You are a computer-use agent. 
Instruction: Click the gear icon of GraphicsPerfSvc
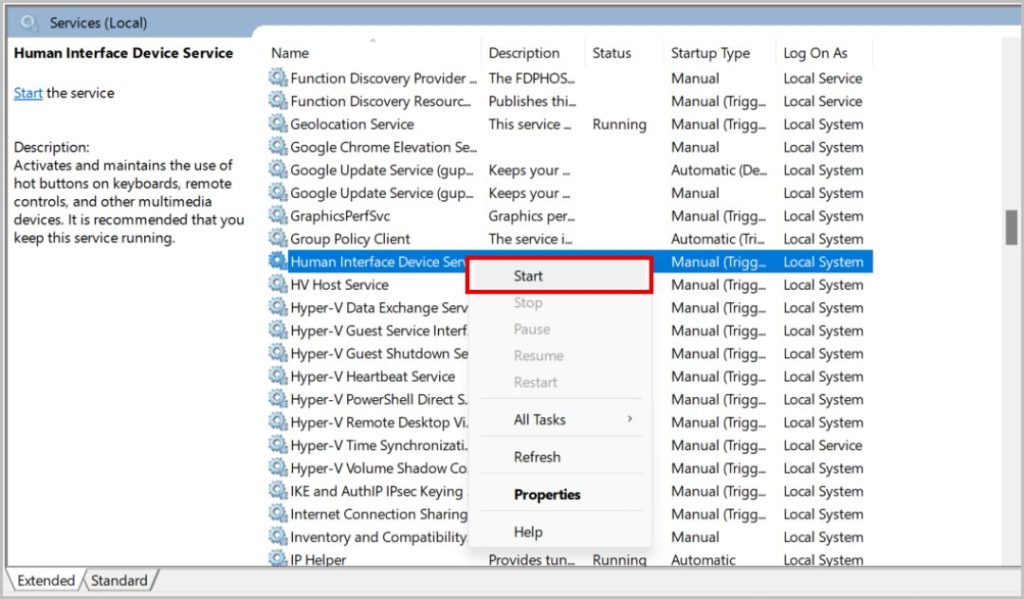point(278,216)
